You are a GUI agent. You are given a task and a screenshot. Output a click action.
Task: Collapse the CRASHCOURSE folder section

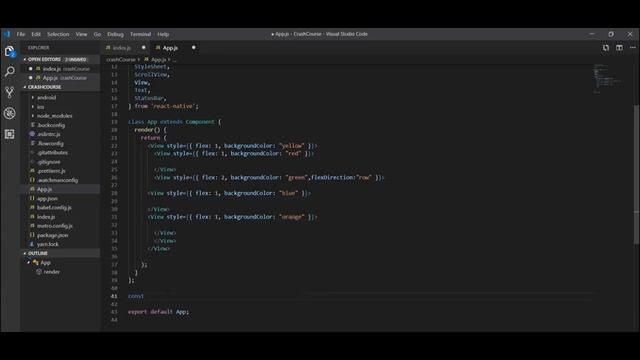60,87
